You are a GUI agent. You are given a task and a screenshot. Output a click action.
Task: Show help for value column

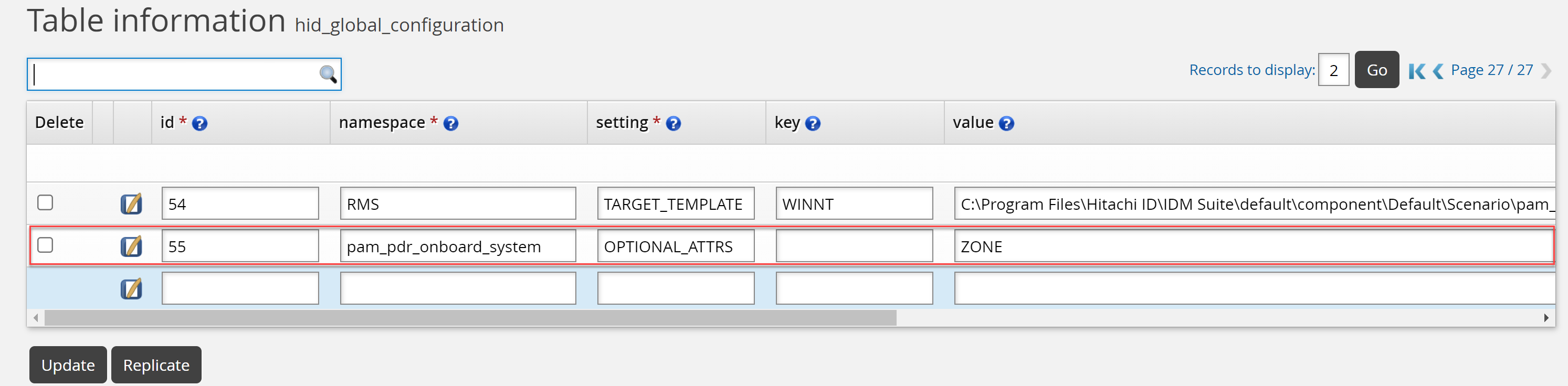tap(1007, 123)
